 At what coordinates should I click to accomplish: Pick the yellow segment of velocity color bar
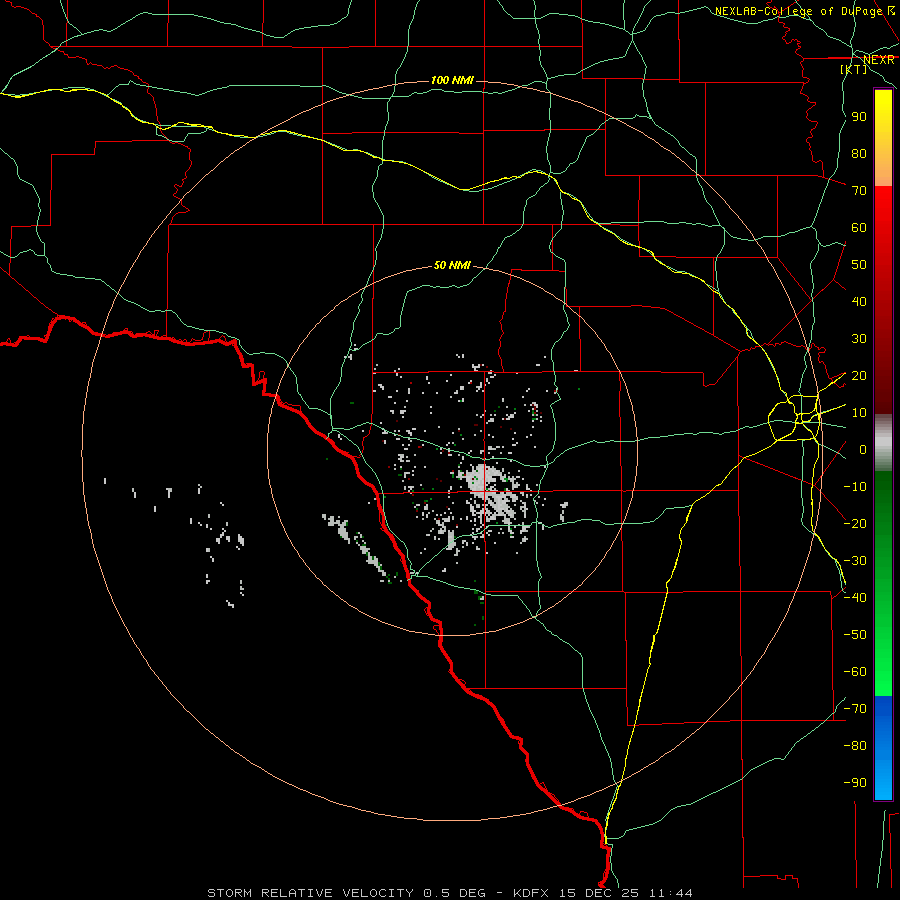tap(883, 138)
